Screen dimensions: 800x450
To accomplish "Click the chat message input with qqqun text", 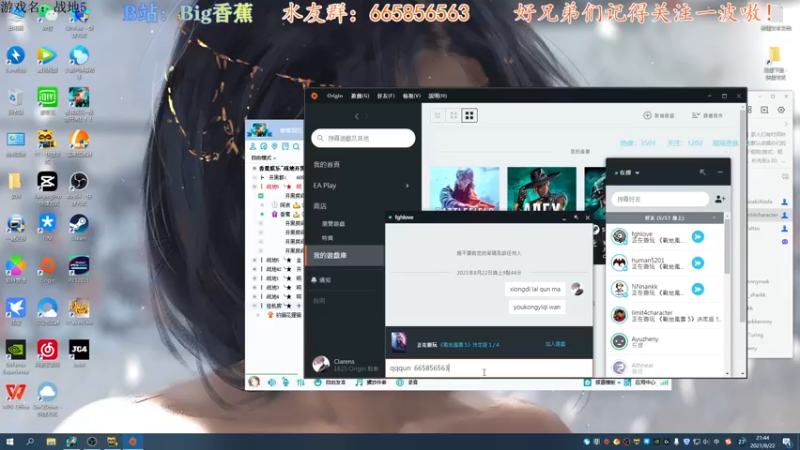I will 489,368.
